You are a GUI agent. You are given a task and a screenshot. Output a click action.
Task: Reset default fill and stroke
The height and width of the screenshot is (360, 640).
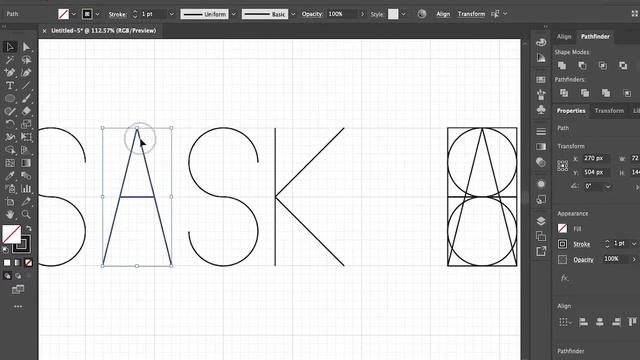[5, 249]
